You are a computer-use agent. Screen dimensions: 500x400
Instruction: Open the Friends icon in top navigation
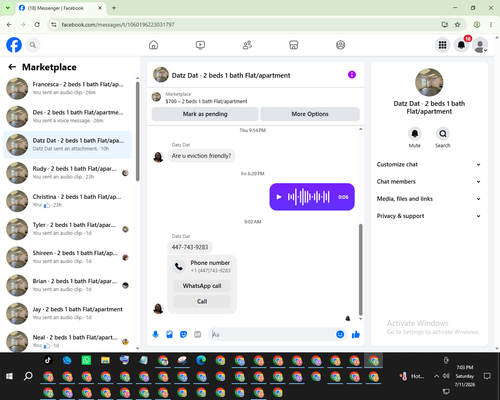[x=247, y=45]
